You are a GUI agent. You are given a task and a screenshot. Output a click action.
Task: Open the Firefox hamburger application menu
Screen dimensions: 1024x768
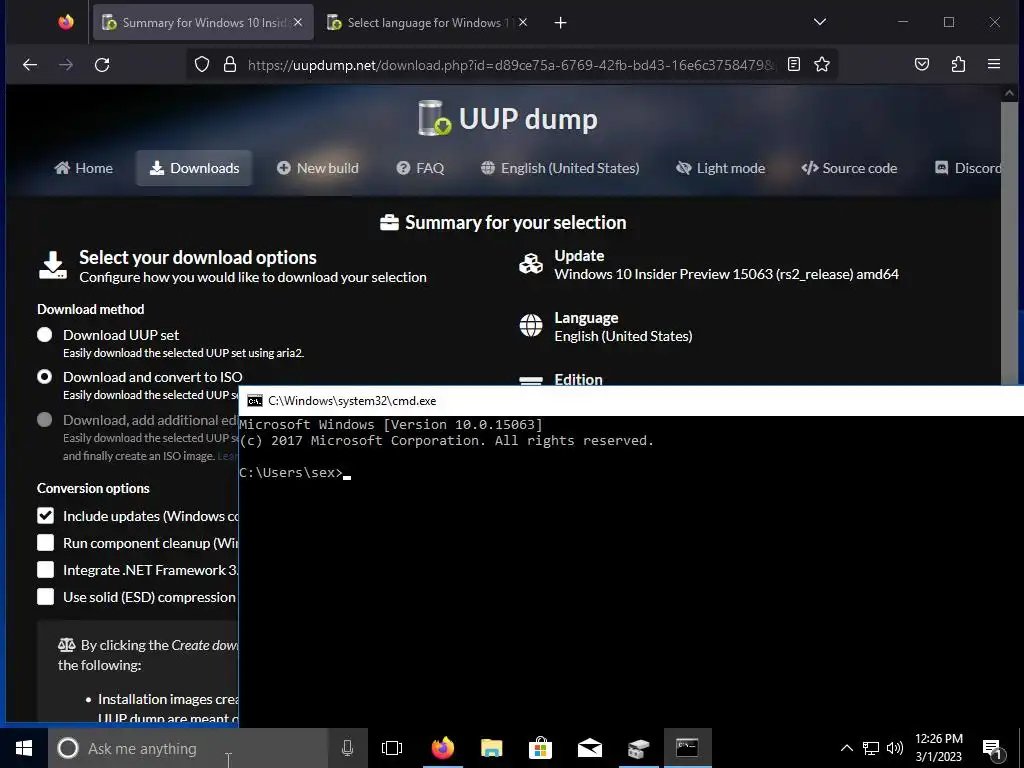point(994,64)
